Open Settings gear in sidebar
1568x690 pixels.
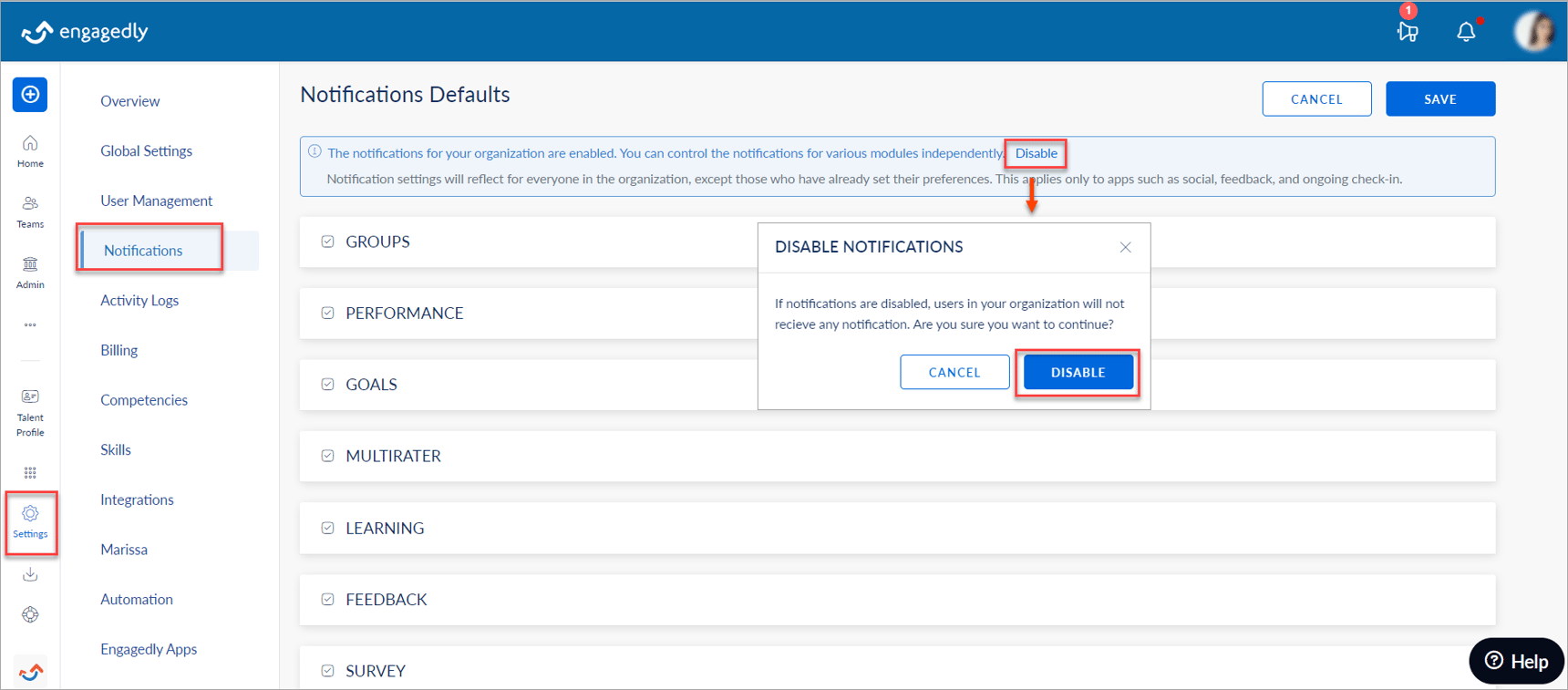pyautogui.click(x=30, y=522)
